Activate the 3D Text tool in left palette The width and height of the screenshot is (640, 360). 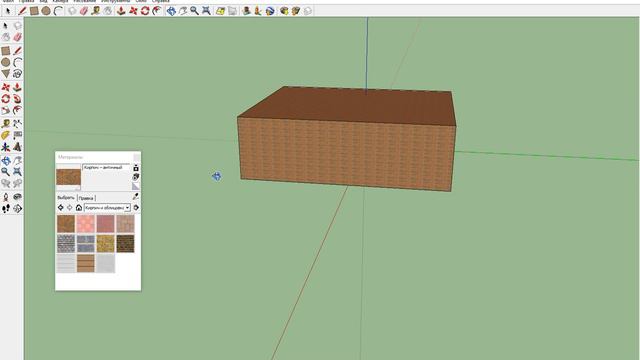tap(17, 147)
